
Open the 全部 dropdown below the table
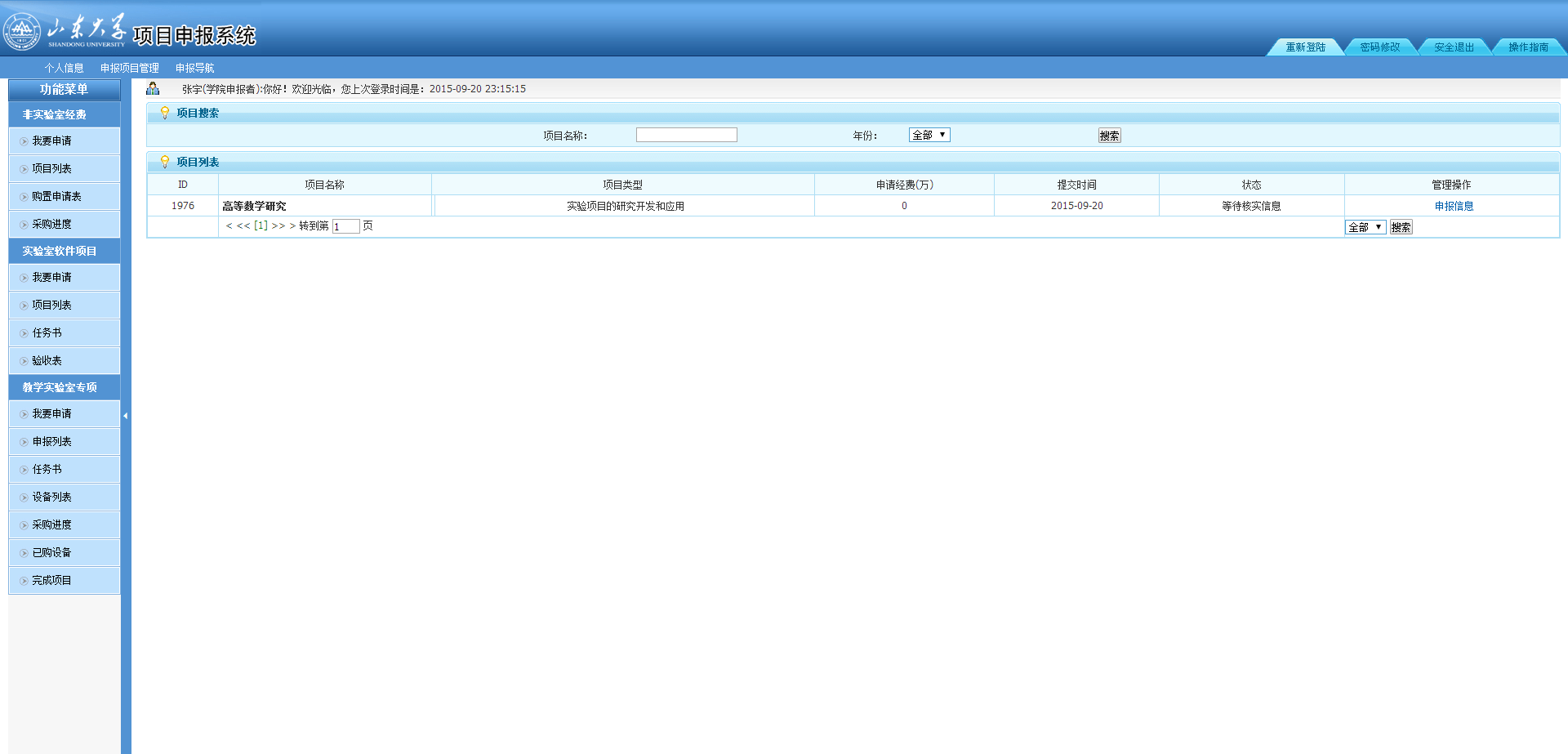click(1365, 227)
